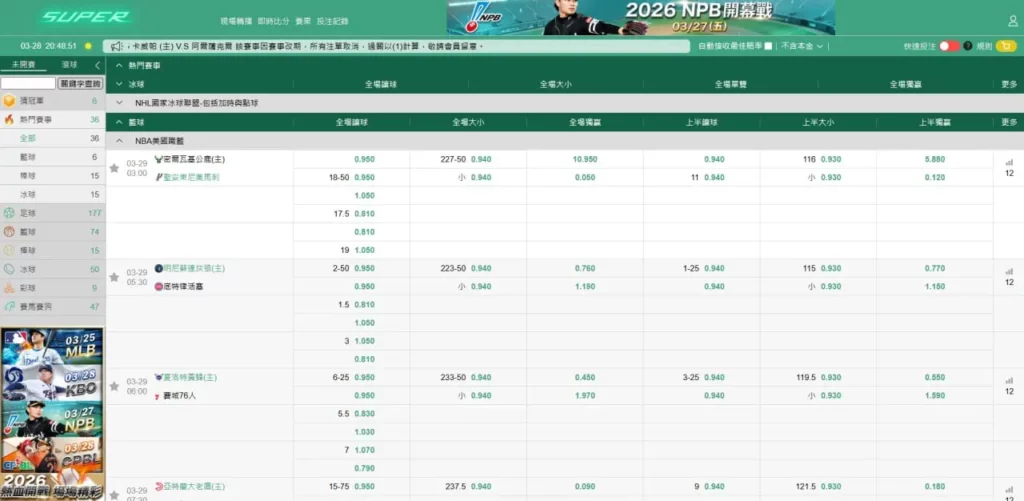Favorite the 03:00 Bucks game with star
This screenshot has width=1024, height=501.
[x=114, y=169]
